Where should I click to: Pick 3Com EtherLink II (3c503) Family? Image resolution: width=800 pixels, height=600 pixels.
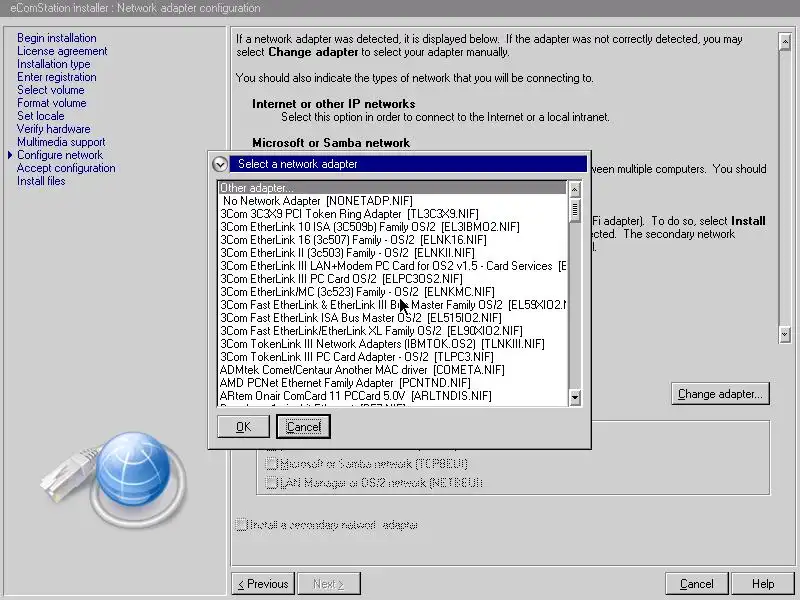[392, 253]
